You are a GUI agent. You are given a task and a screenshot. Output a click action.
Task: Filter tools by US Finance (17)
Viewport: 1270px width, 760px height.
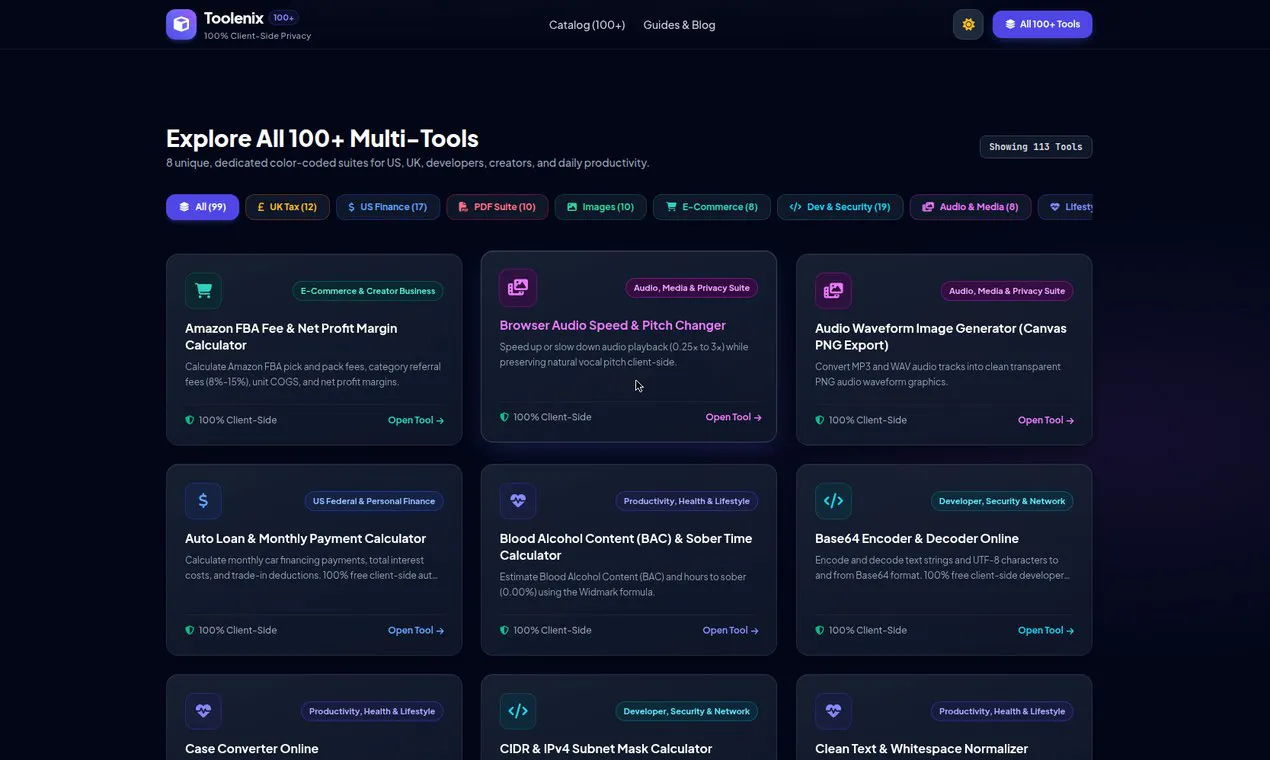tap(388, 207)
